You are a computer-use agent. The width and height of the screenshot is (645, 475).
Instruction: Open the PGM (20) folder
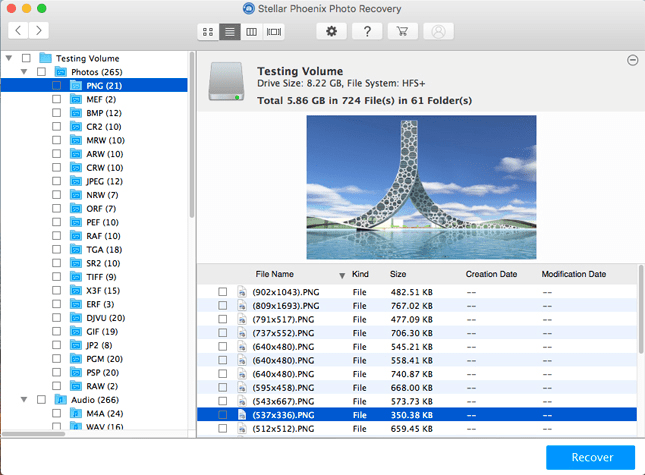(x=104, y=359)
